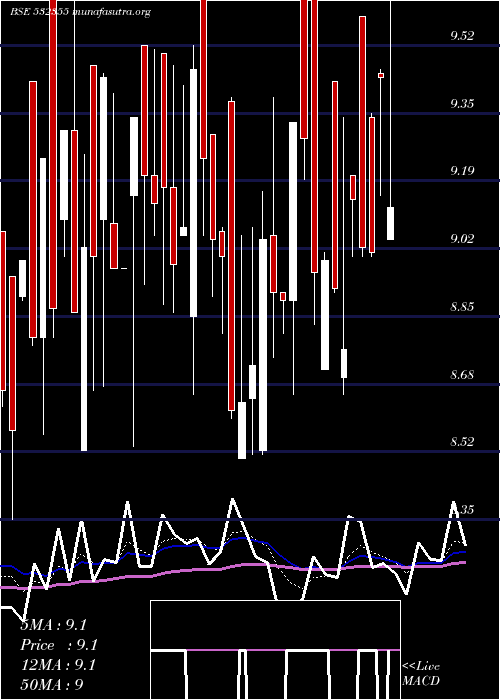The width and height of the screenshot is (500, 700).
Task: Click the 50MA : 9 legend entry
Action: (52, 685)
